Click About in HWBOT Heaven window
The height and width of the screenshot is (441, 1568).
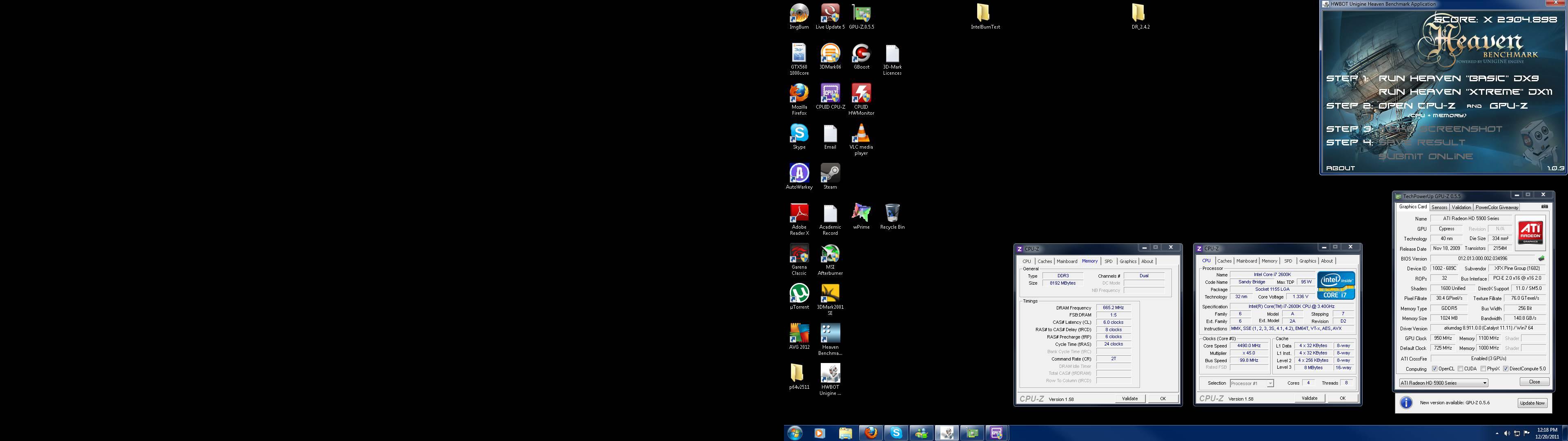click(x=1341, y=168)
